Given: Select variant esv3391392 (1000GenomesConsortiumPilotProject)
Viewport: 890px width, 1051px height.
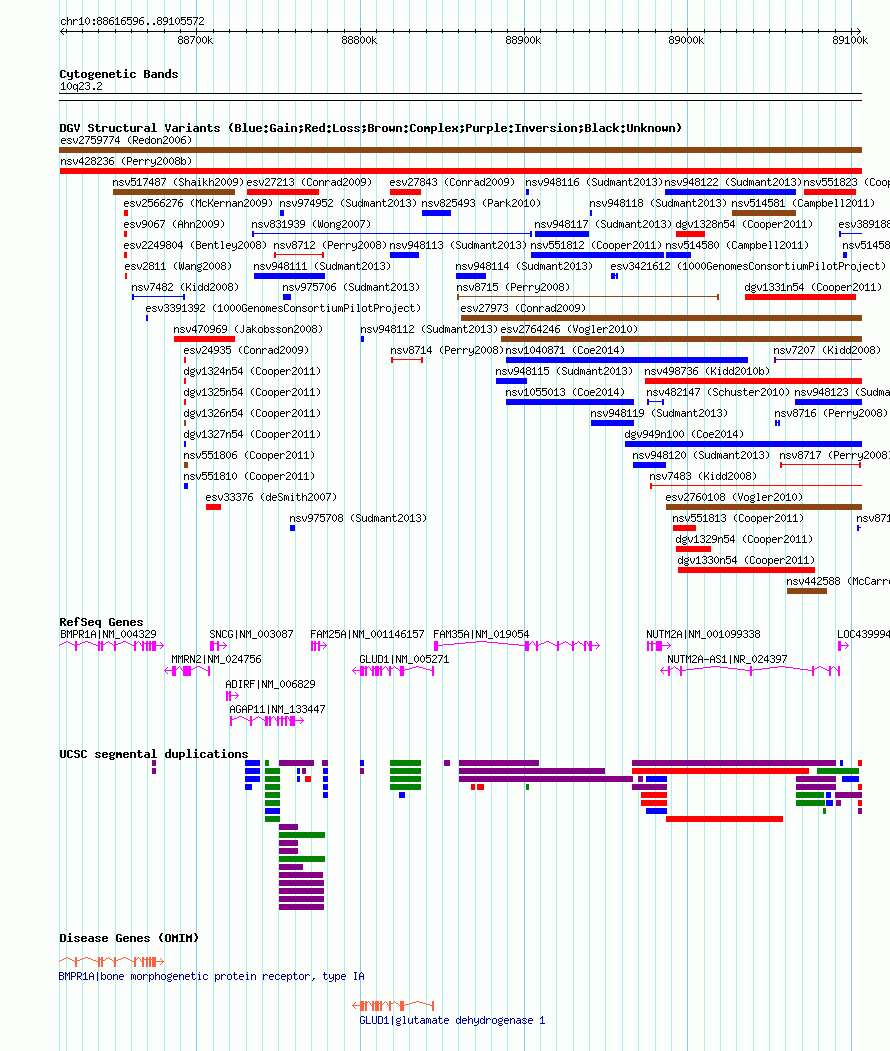Looking at the screenshot, I should [283, 308].
